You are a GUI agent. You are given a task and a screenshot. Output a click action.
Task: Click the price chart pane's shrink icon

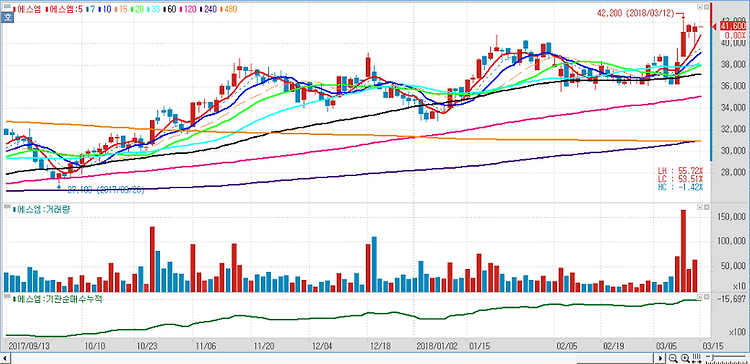pyautogui.click(x=700, y=7)
